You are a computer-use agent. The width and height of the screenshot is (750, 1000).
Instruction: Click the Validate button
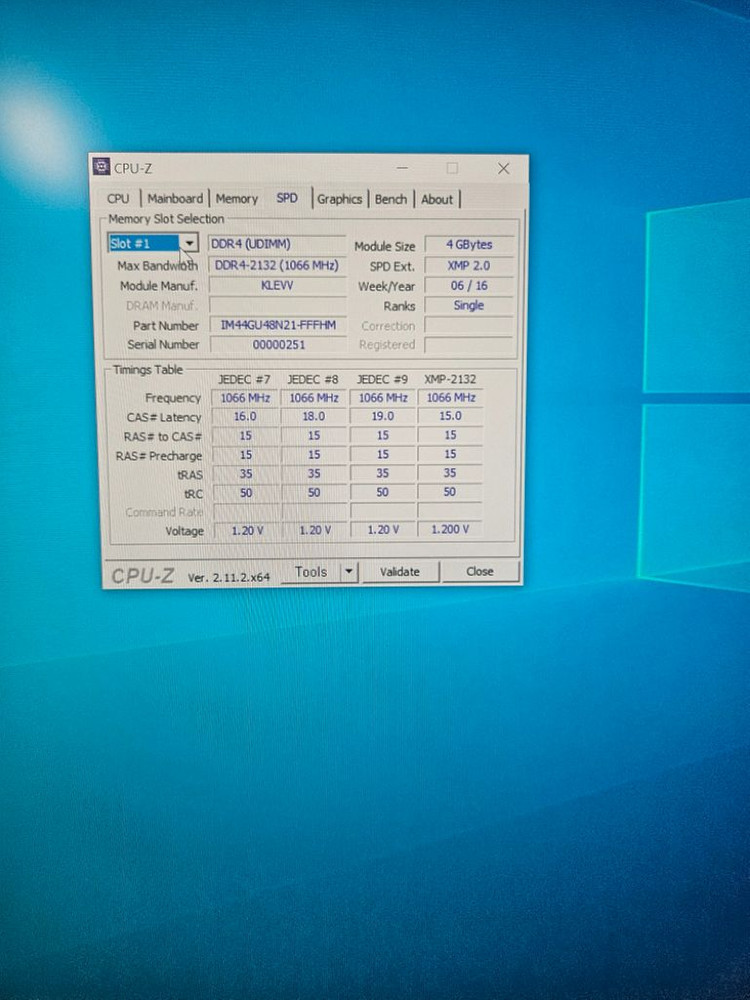tap(400, 572)
